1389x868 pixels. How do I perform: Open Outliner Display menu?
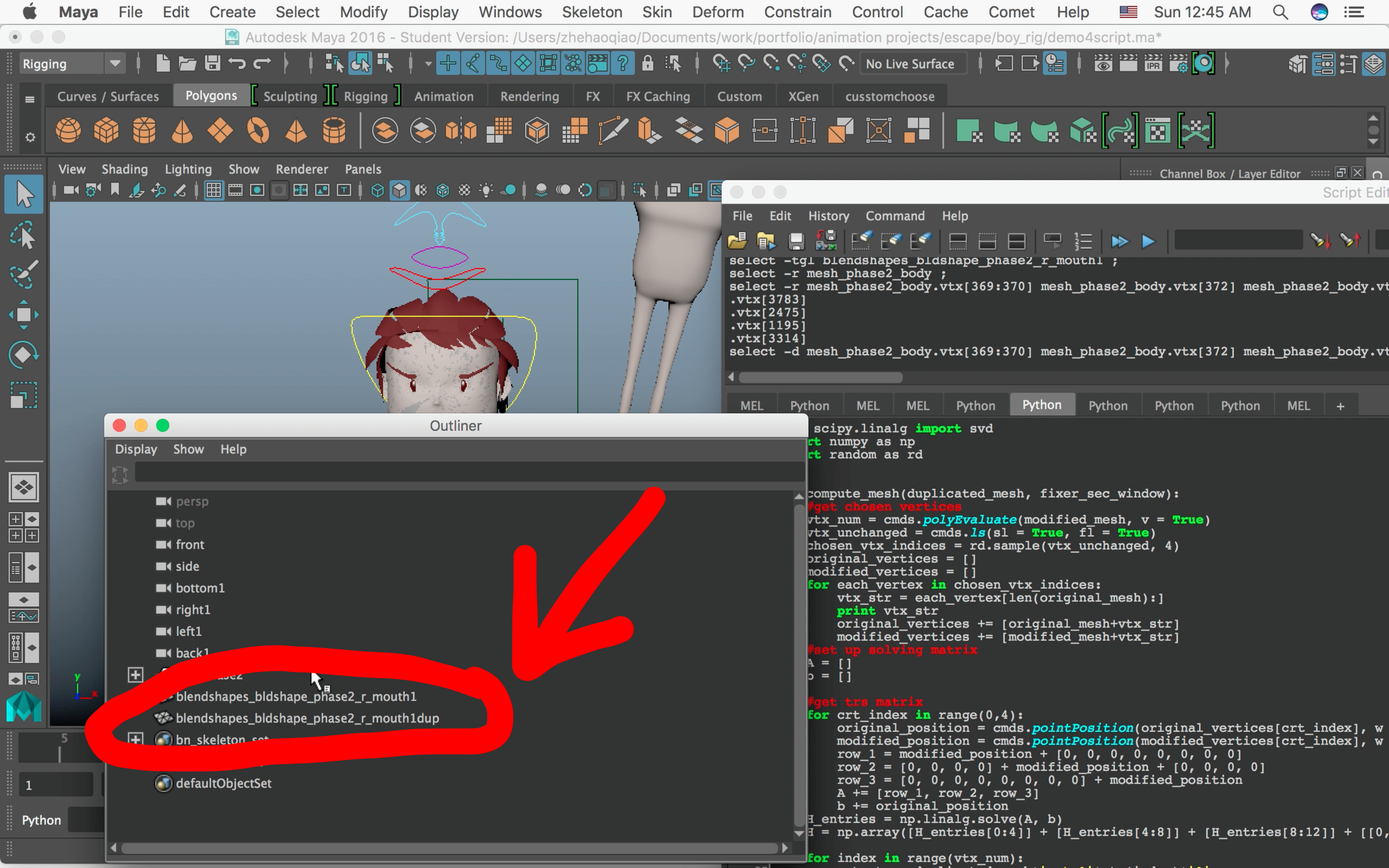pyautogui.click(x=136, y=449)
